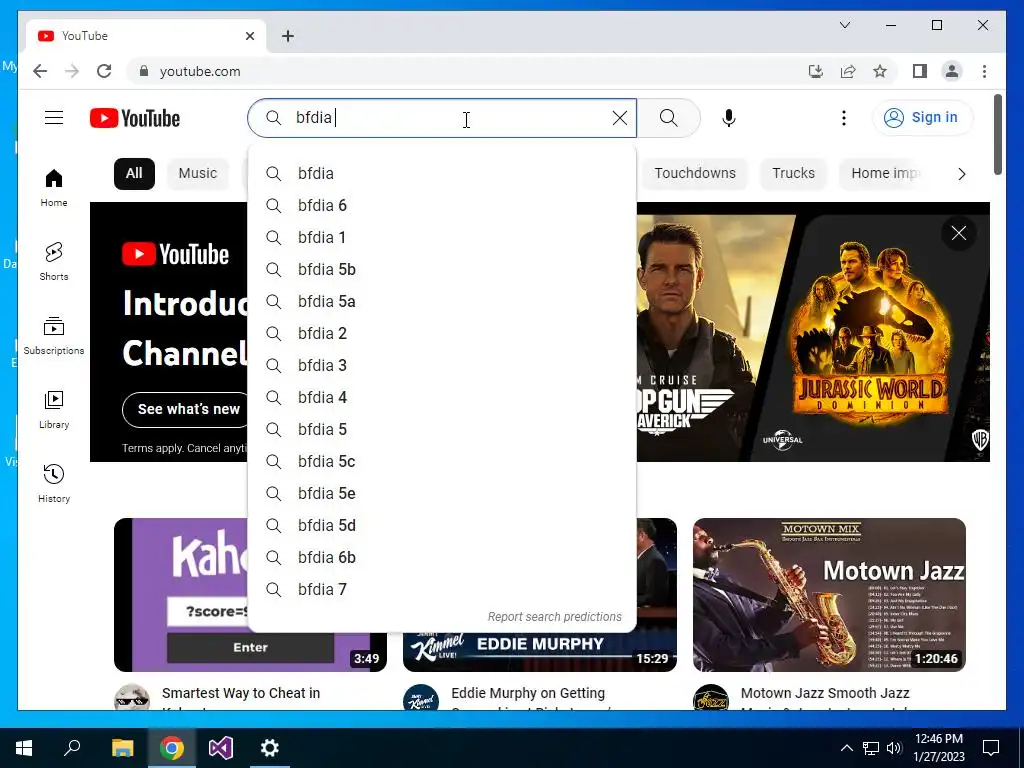Select the Music filter chip
The height and width of the screenshot is (768, 1024).
198,174
